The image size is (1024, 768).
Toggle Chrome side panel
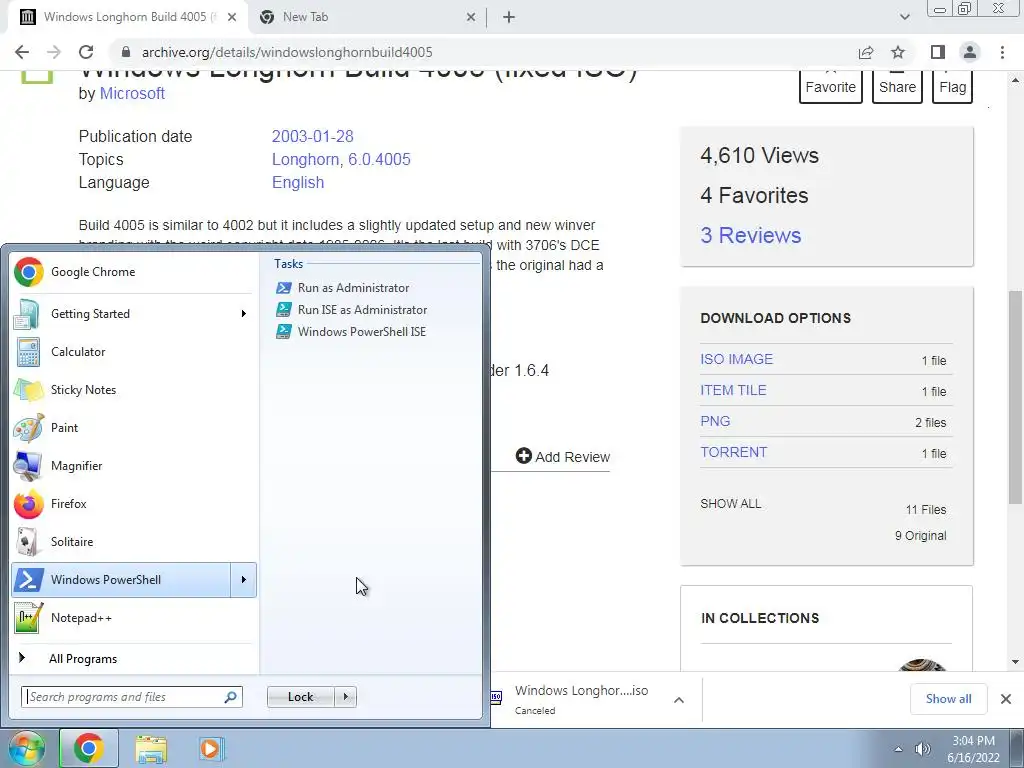938,52
